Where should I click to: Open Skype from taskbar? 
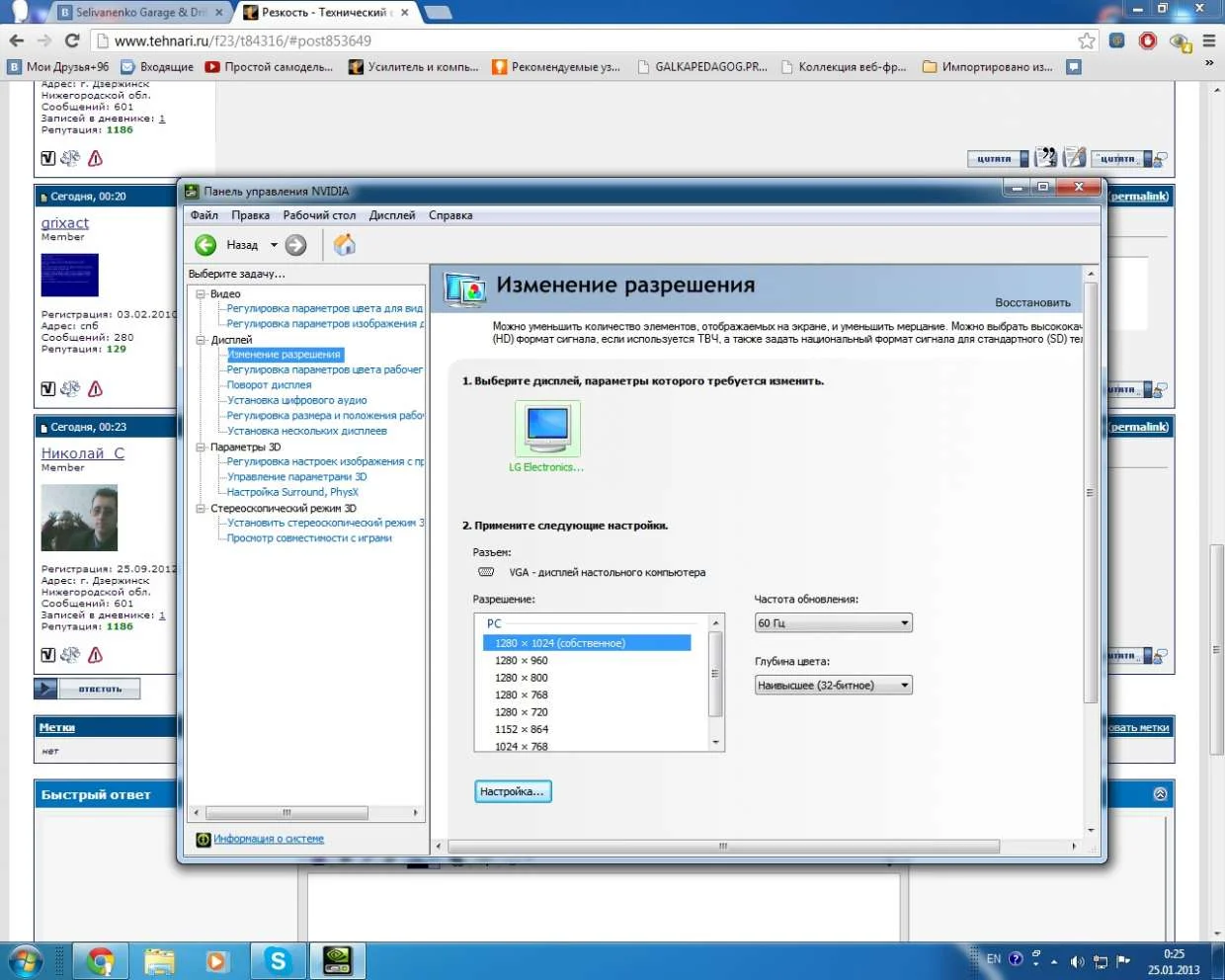[278, 960]
